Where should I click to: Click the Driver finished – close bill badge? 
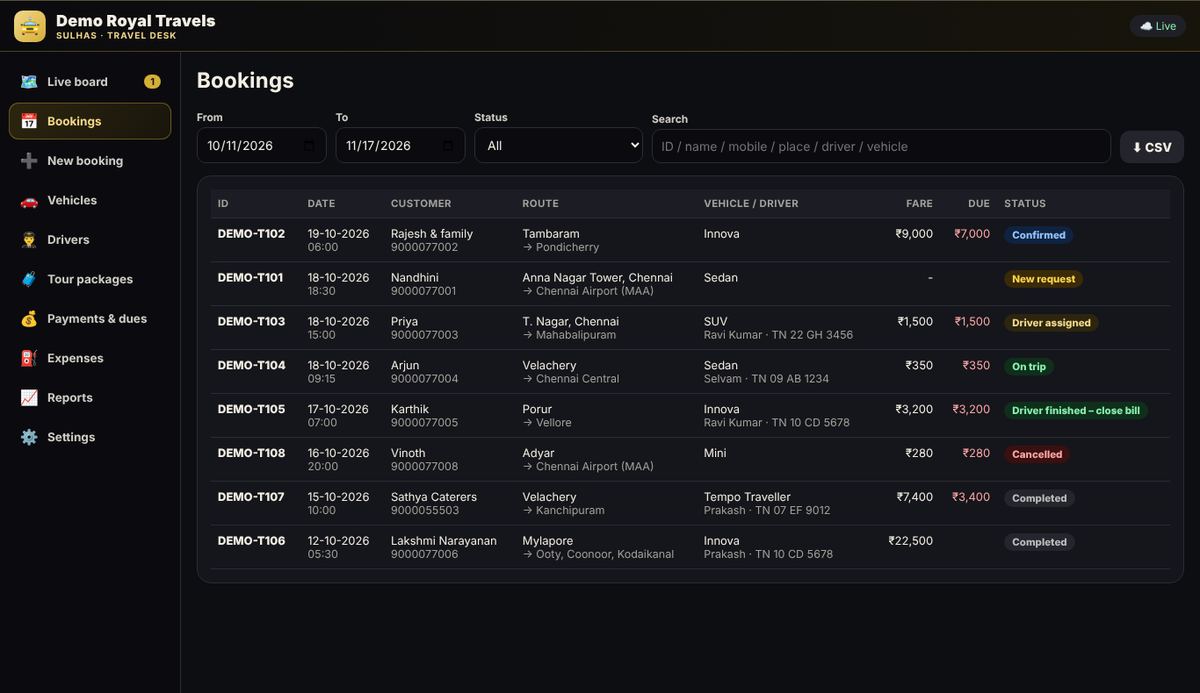pyautogui.click(x=1076, y=410)
